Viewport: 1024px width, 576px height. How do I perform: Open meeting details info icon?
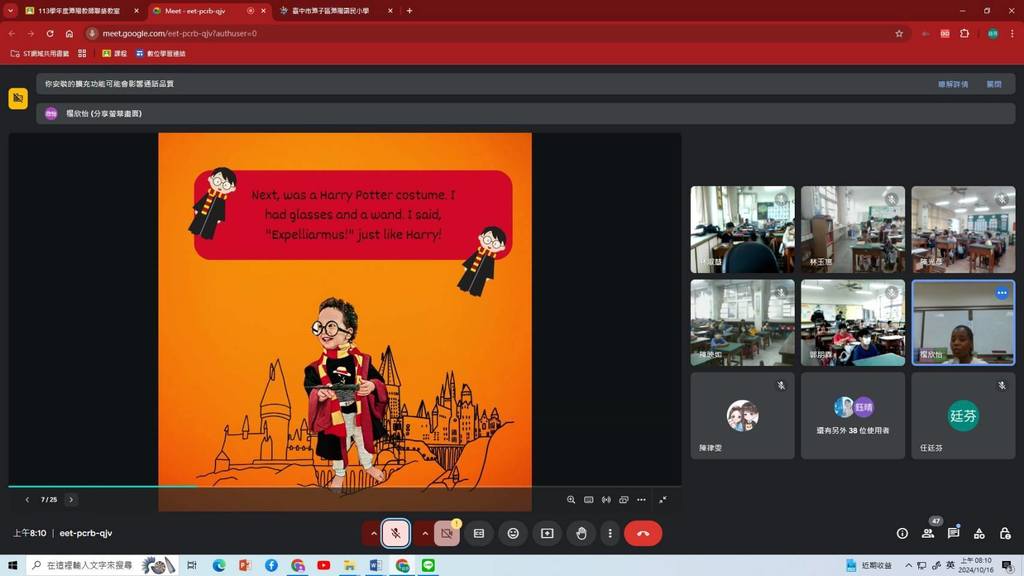pos(903,533)
